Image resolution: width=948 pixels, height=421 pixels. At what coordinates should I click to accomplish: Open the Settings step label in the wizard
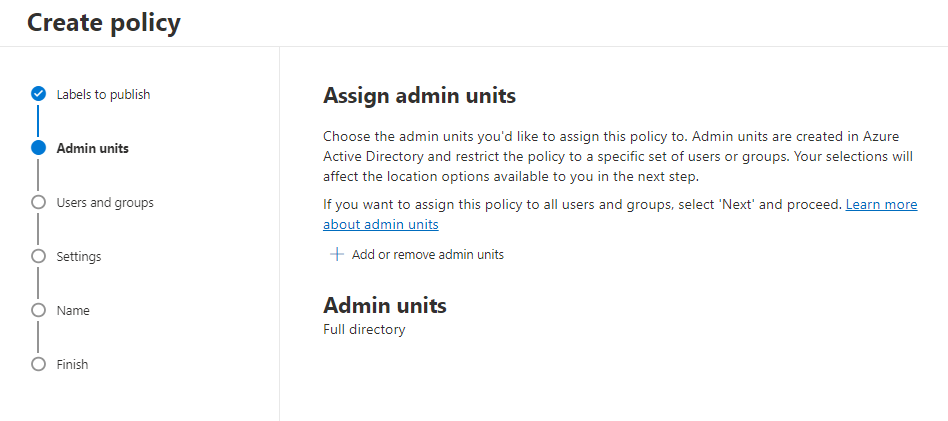click(79, 256)
